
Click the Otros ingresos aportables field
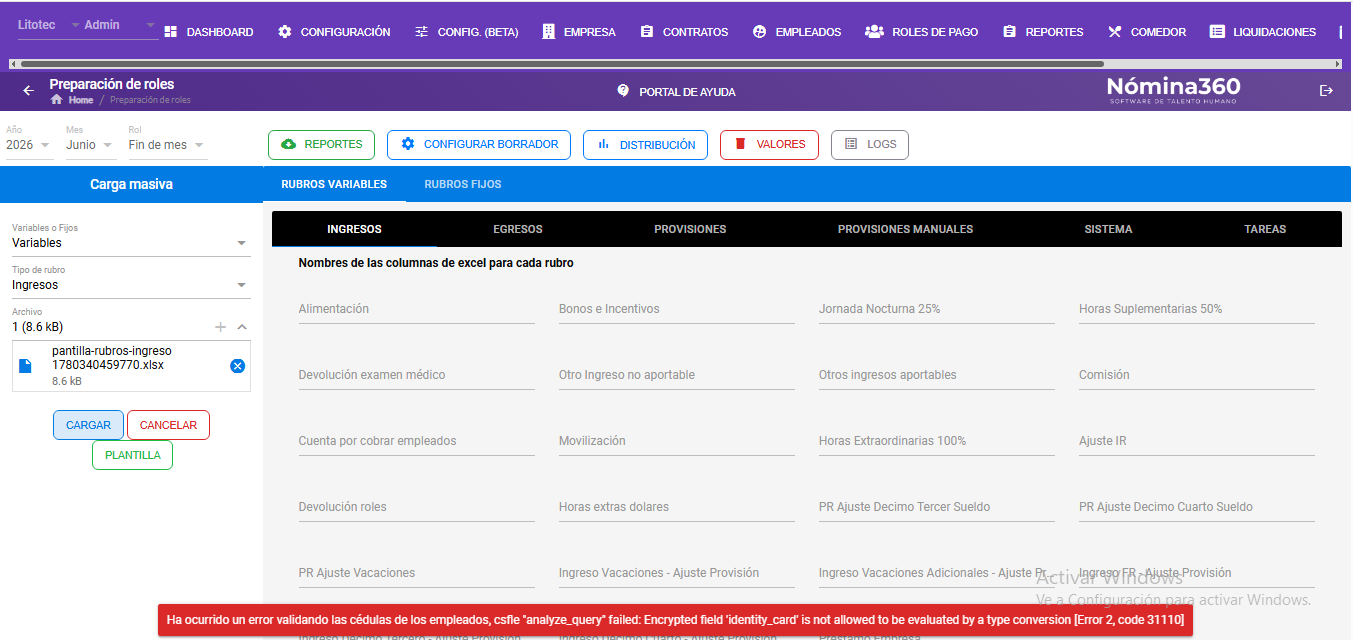pos(936,375)
